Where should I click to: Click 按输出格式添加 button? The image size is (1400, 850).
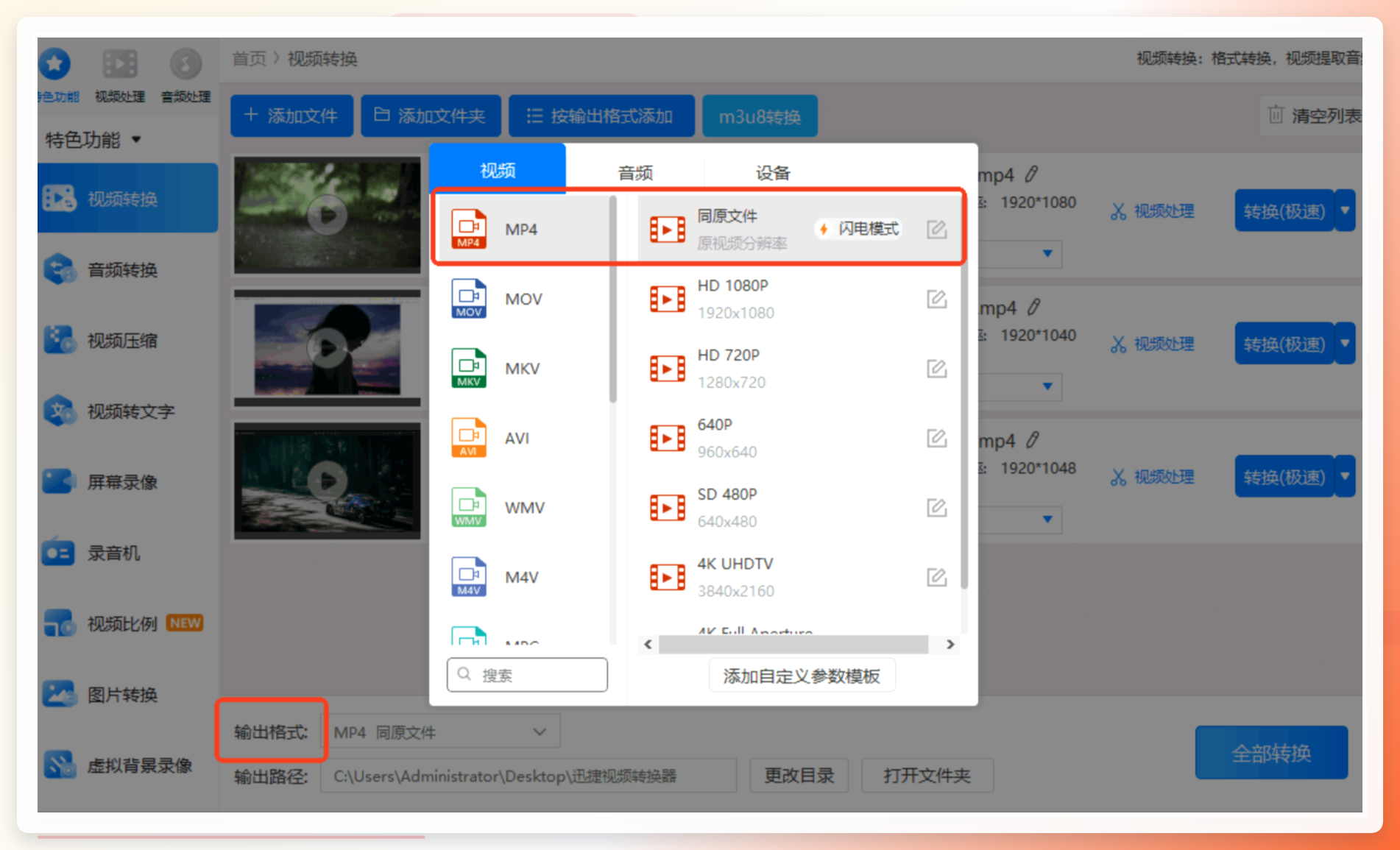(601, 116)
